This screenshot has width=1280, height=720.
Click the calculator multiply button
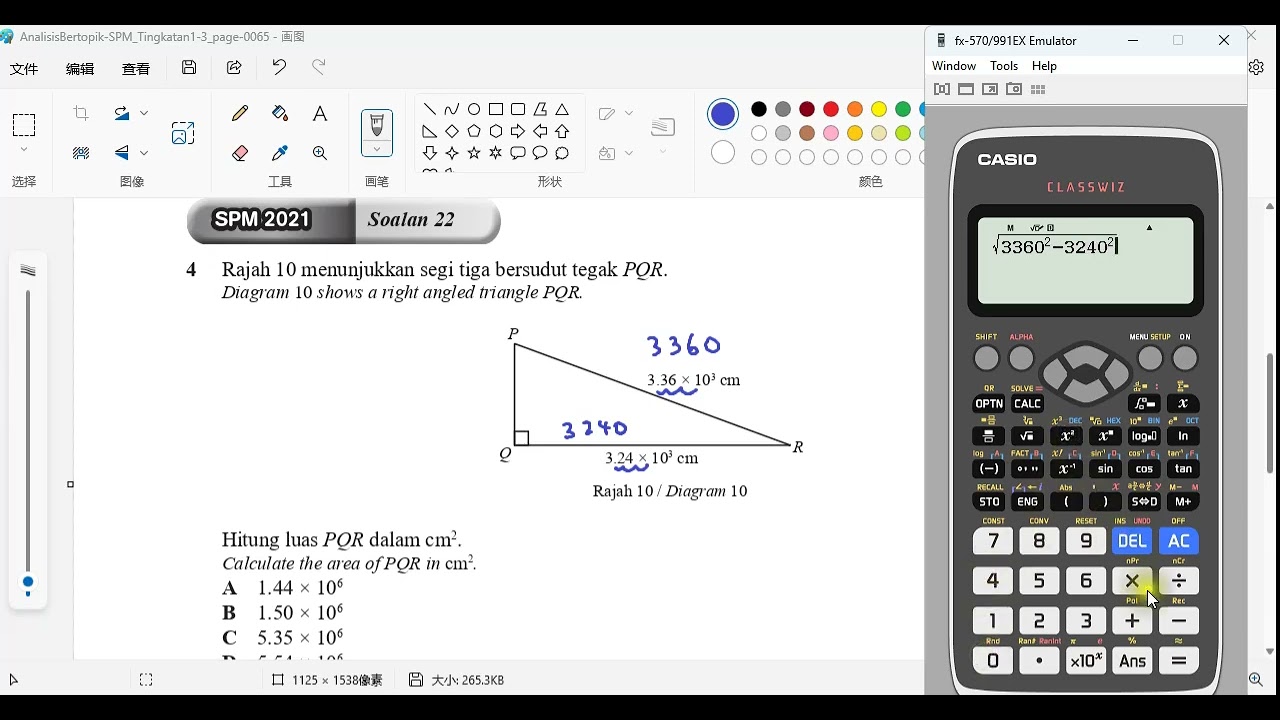click(x=1132, y=581)
